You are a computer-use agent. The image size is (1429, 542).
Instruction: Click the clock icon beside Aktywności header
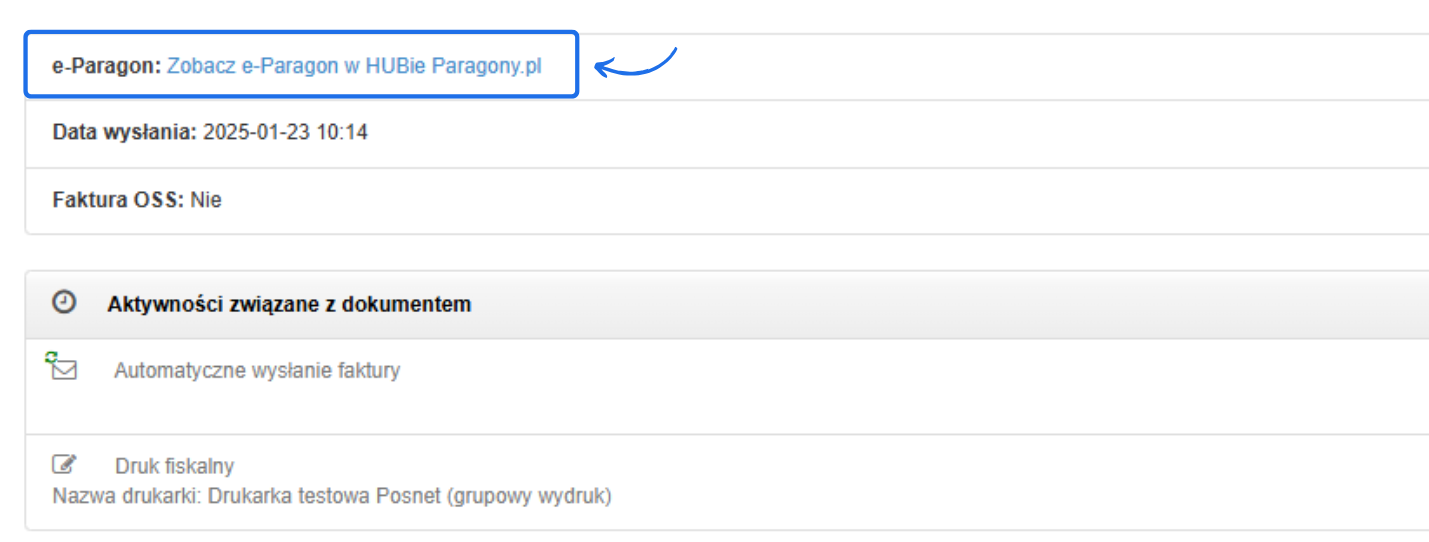click(x=64, y=303)
